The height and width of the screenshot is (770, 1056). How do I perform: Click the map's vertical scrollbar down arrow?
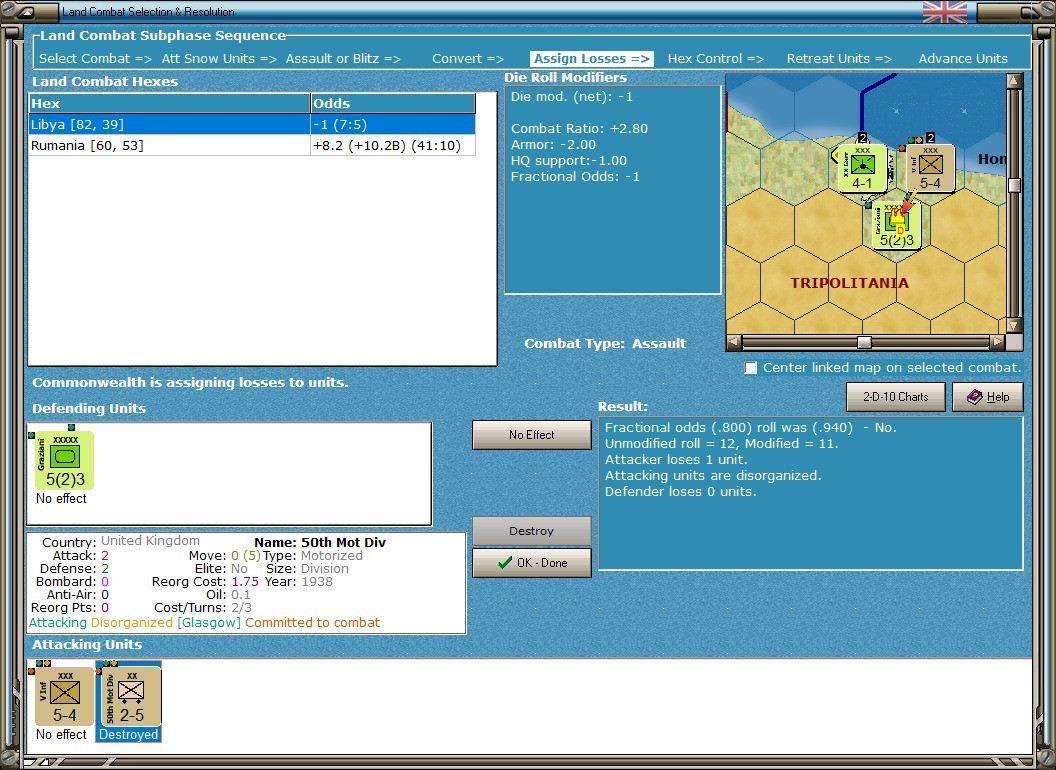(1014, 325)
